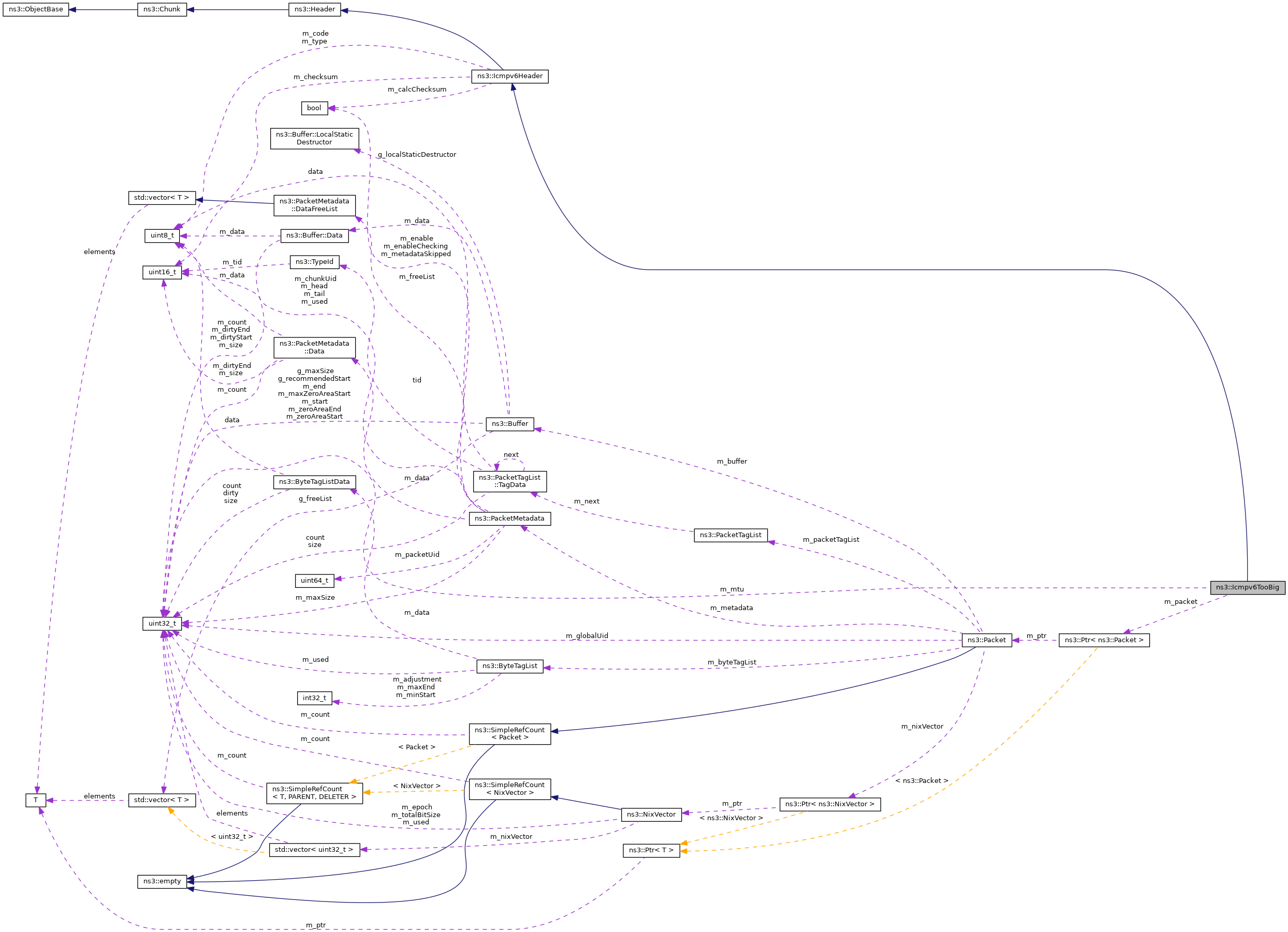Open ns3::Ptr< ns3::Packet > node
Image resolution: width=1288 pixels, height=932 pixels.
(1104, 640)
